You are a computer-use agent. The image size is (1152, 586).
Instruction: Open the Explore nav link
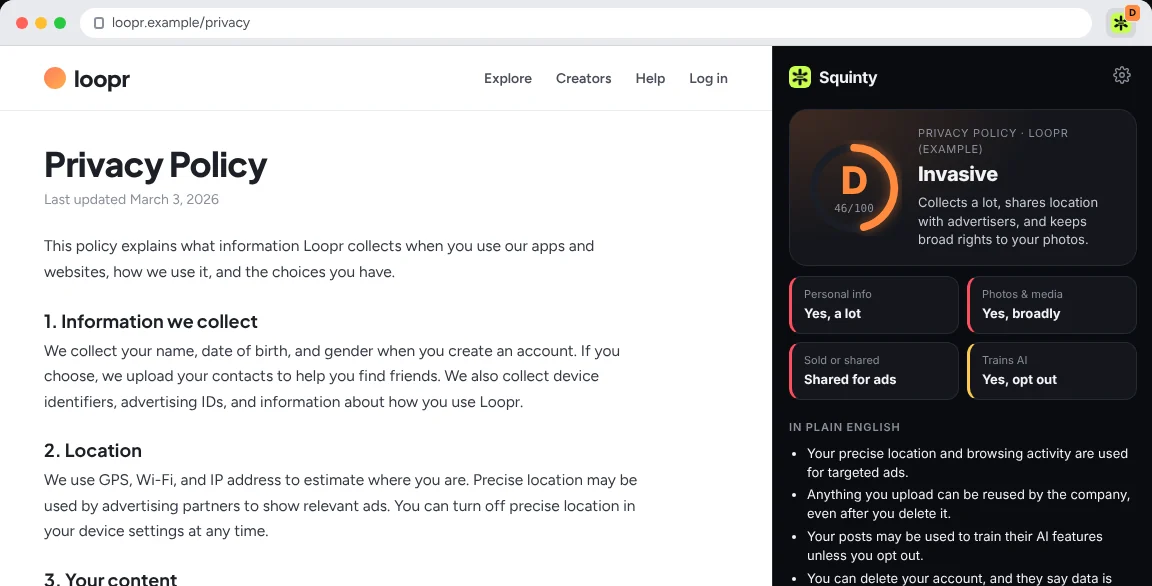[508, 79]
